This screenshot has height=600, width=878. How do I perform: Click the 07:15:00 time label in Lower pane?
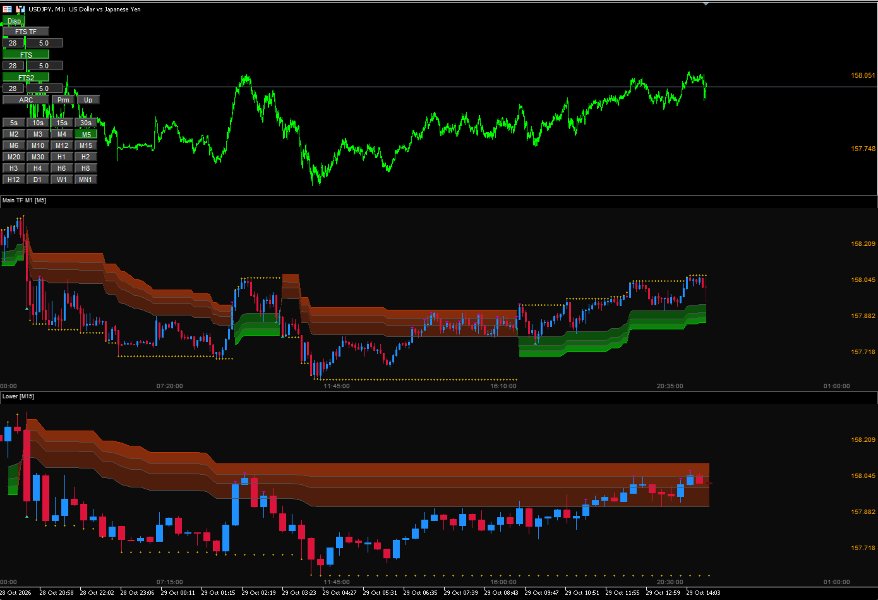(x=170, y=582)
